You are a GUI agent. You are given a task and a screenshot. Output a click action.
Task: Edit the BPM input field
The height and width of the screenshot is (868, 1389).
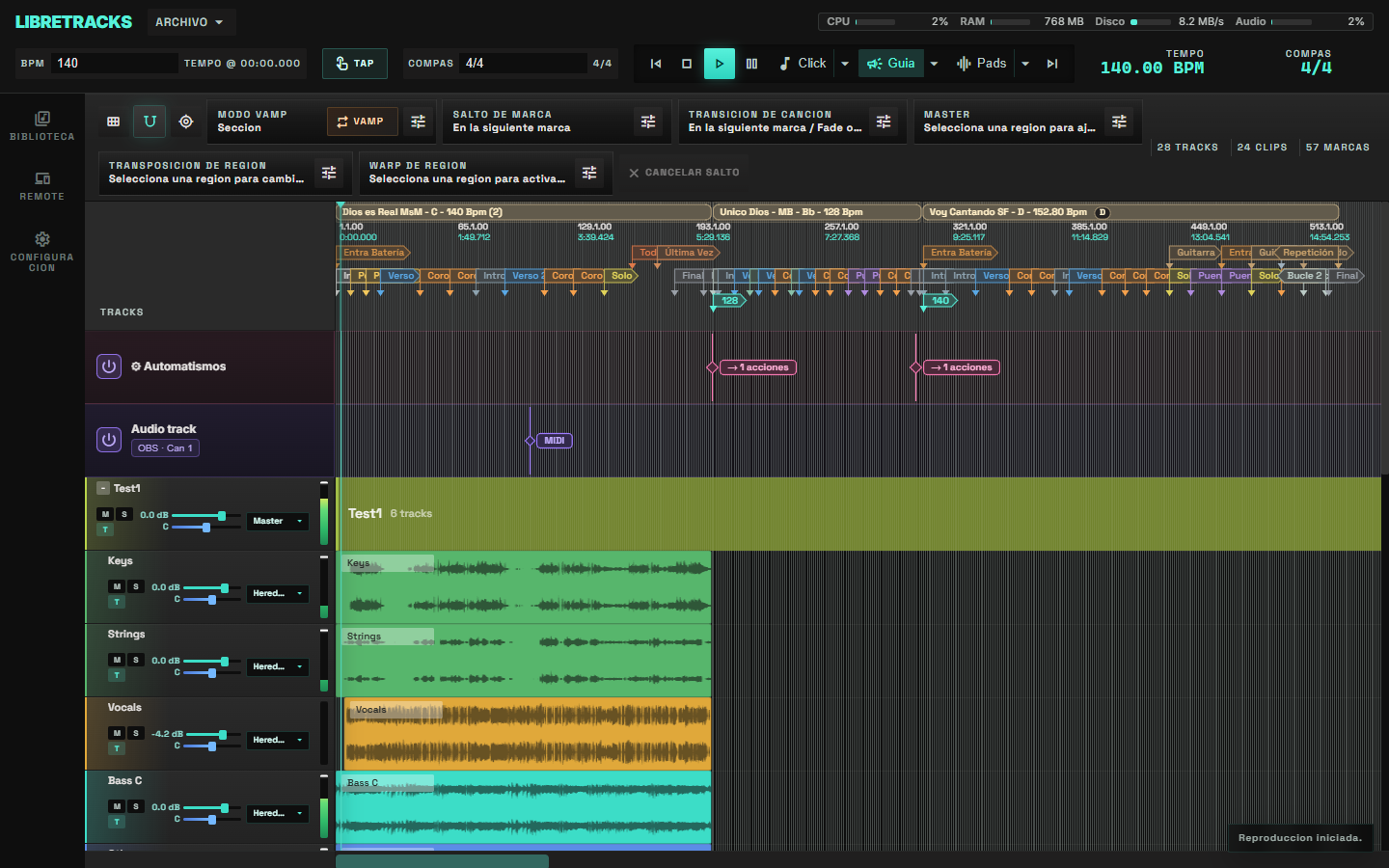tap(115, 64)
